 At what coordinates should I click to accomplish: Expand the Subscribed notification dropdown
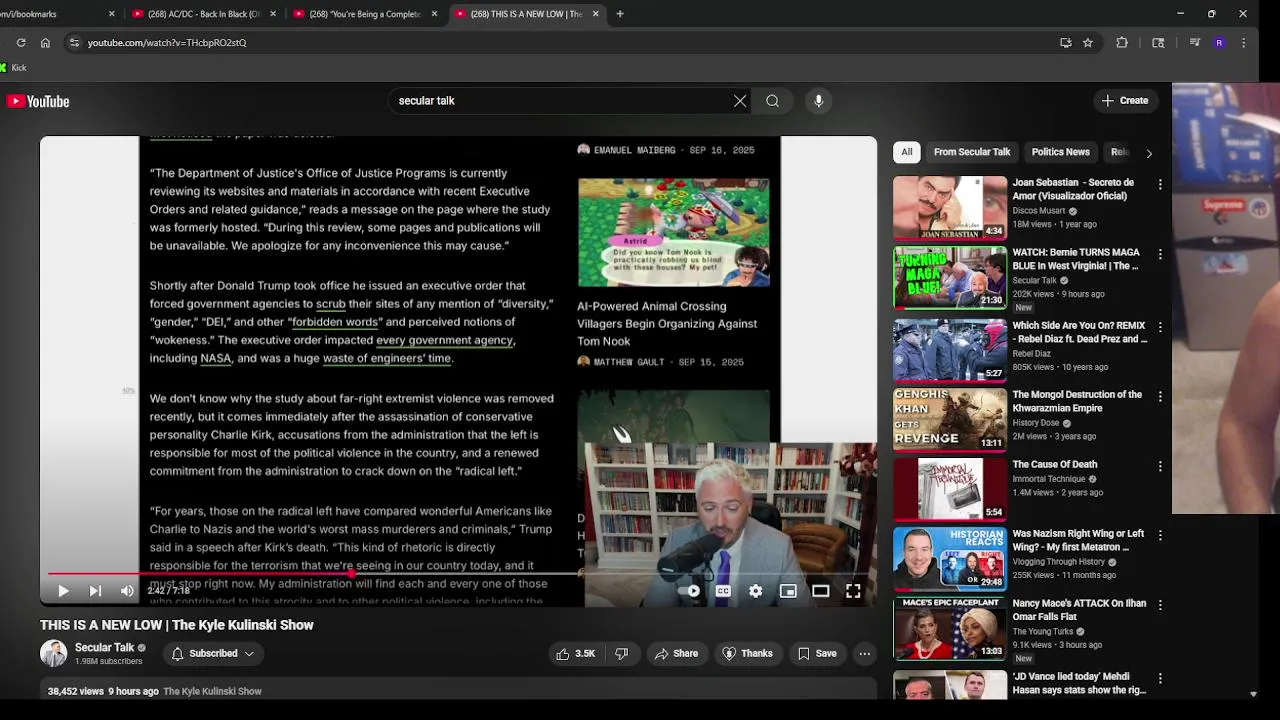click(212, 654)
